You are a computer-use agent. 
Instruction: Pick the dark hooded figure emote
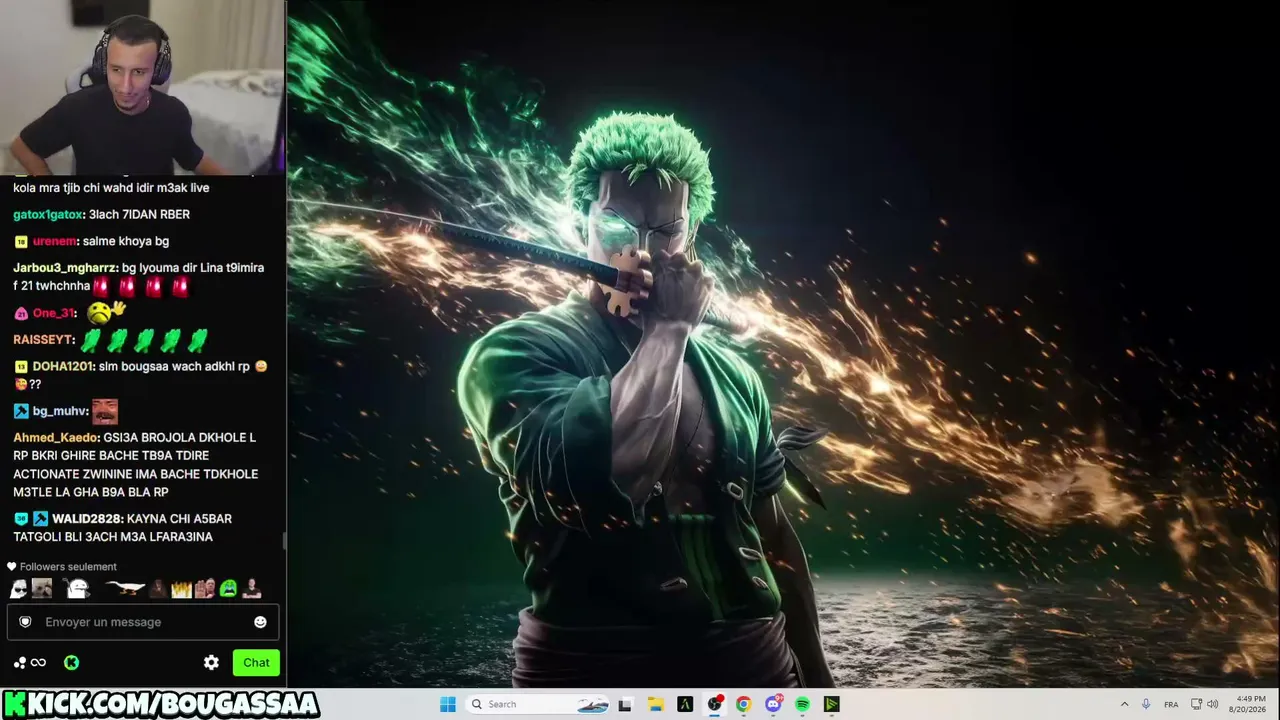point(158,588)
